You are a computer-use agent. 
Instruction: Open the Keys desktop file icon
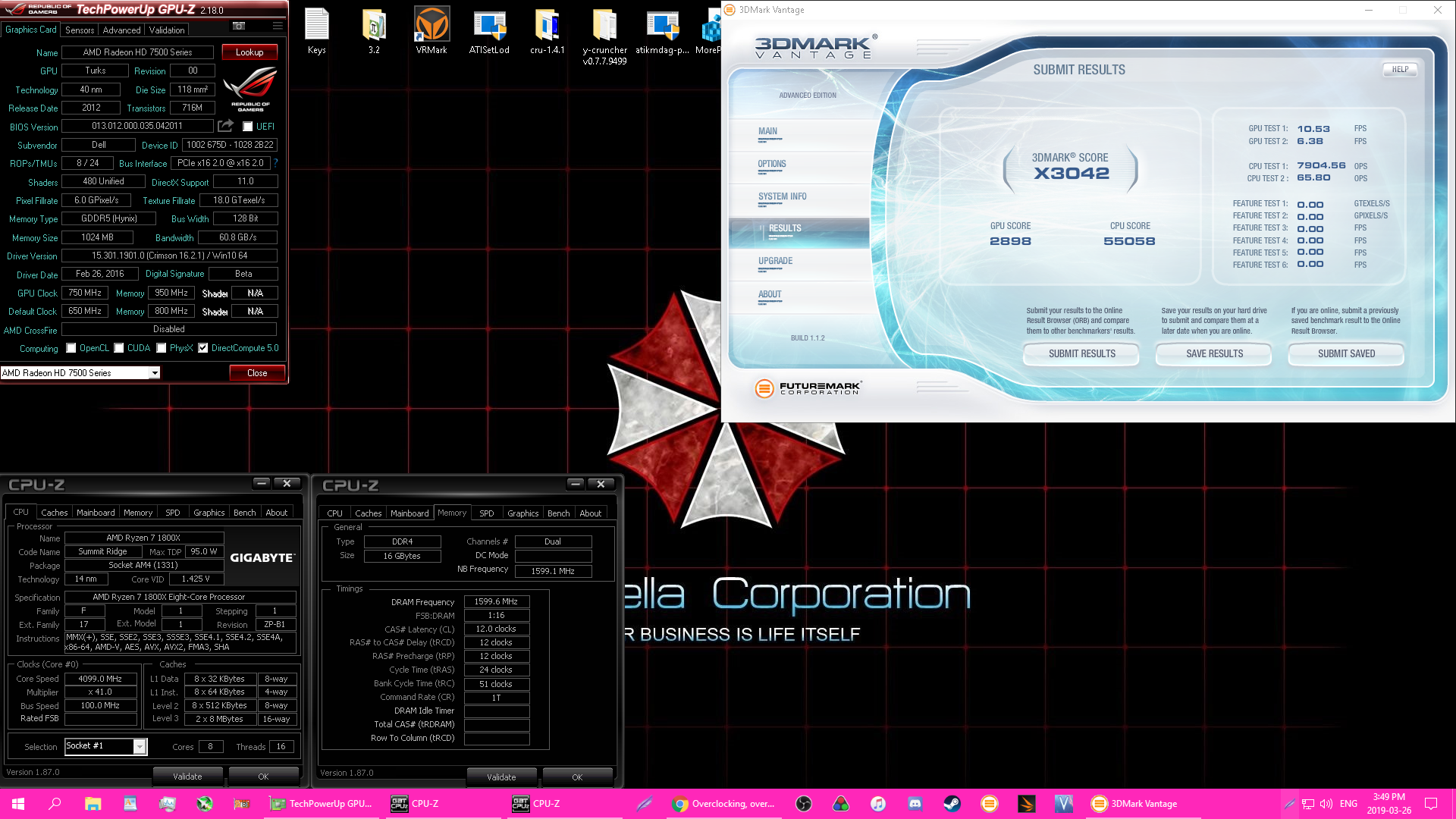[317, 32]
